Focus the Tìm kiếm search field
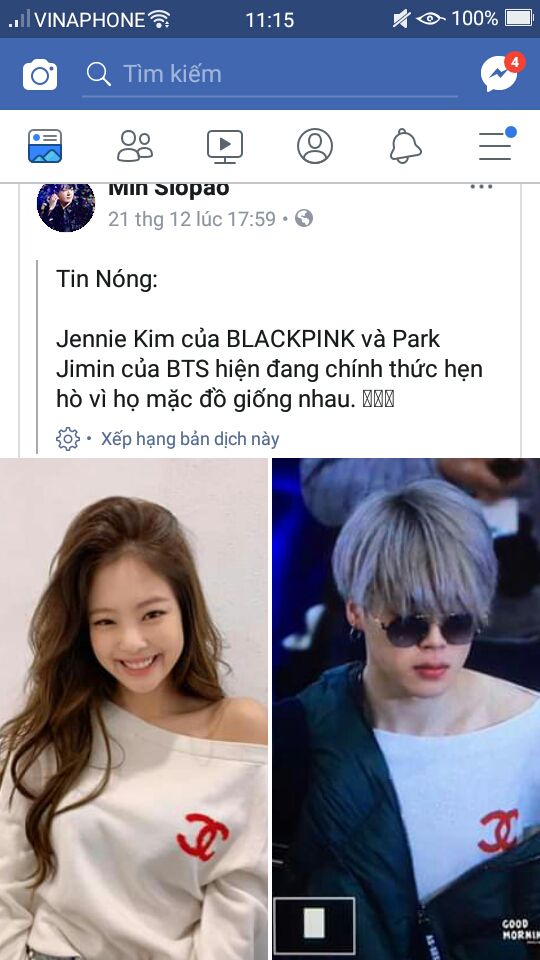The height and width of the screenshot is (960, 540). click(x=270, y=75)
